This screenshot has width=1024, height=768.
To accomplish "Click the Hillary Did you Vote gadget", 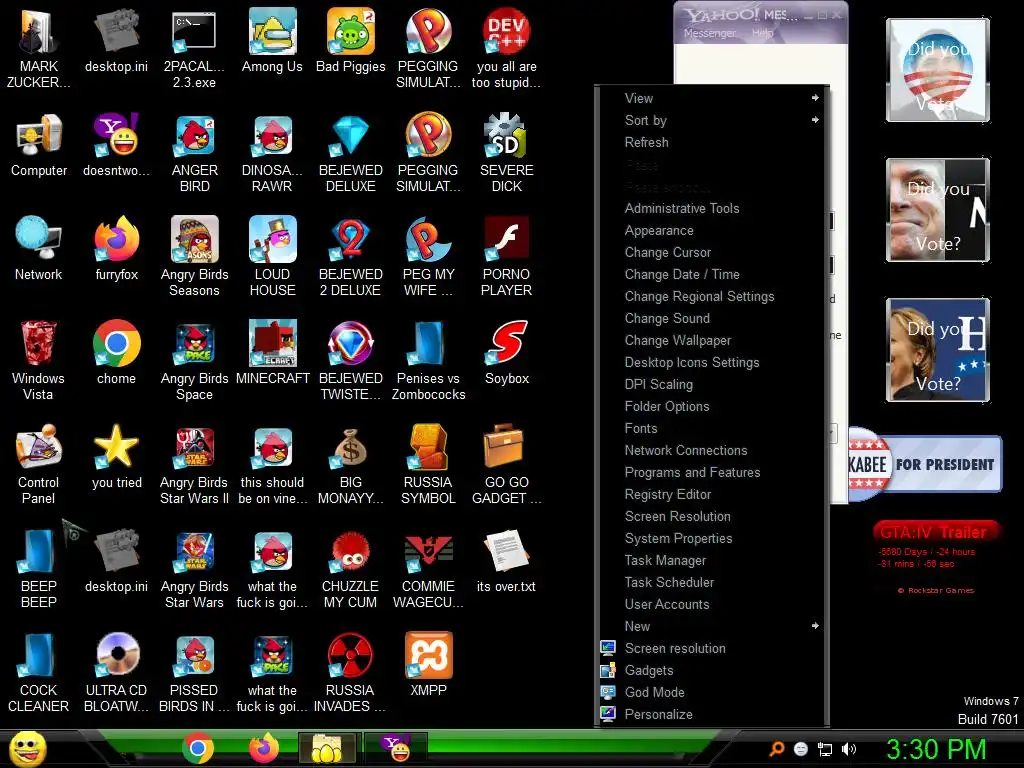I will pyautogui.click(x=938, y=350).
